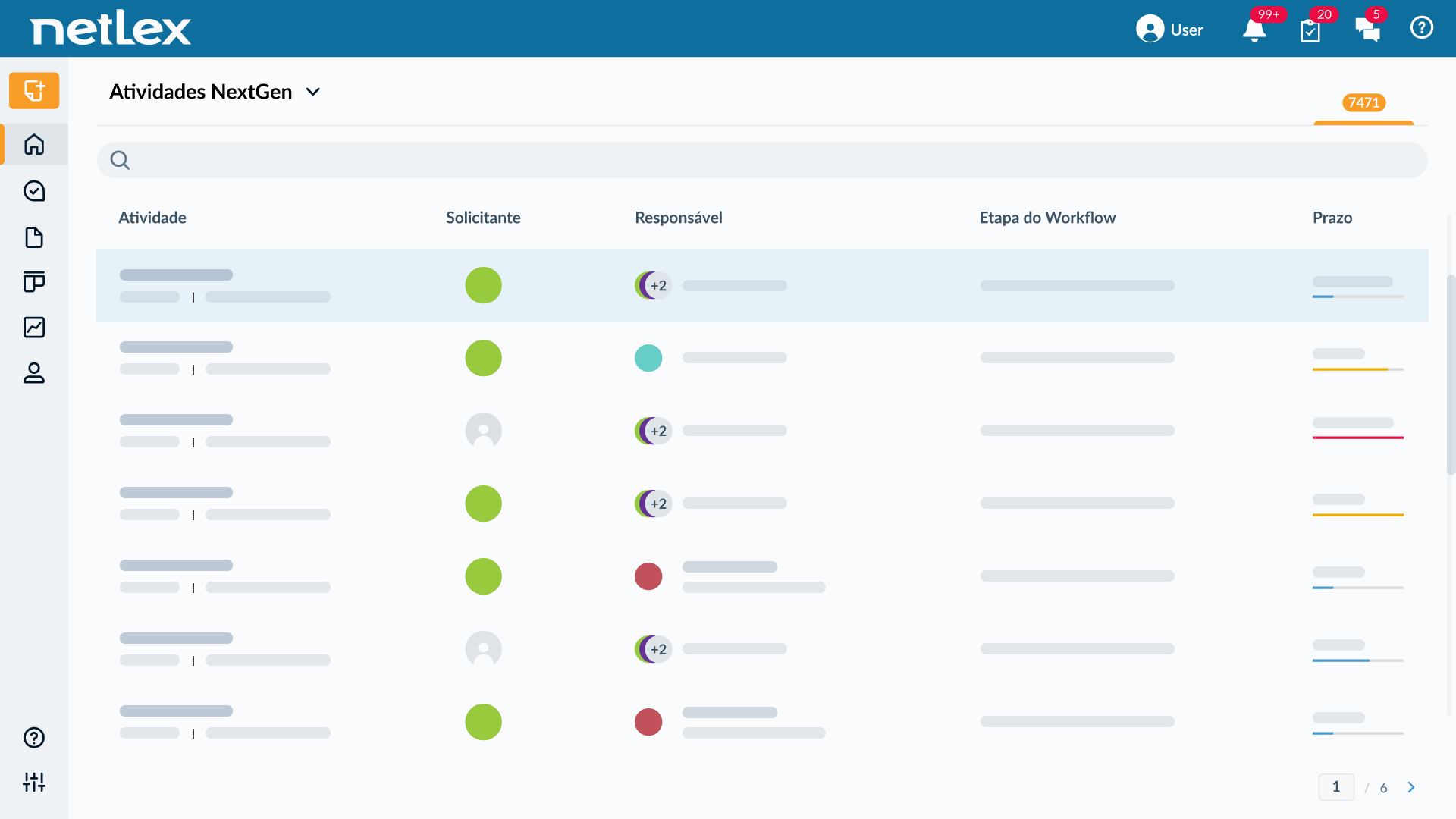Click the red prazo progress bar, third row
Viewport: 1456px width, 819px height.
[1358, 438]
